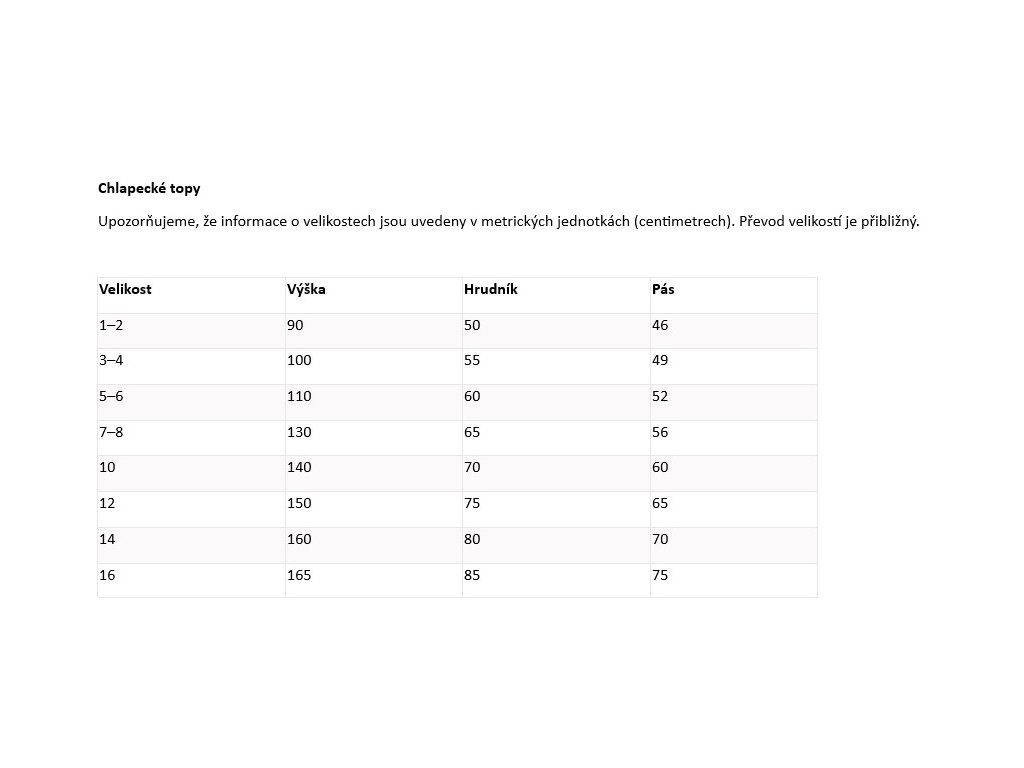Click the 'Chlapecké topy' heading
1024x768 pixels.
tap(149, 188)
